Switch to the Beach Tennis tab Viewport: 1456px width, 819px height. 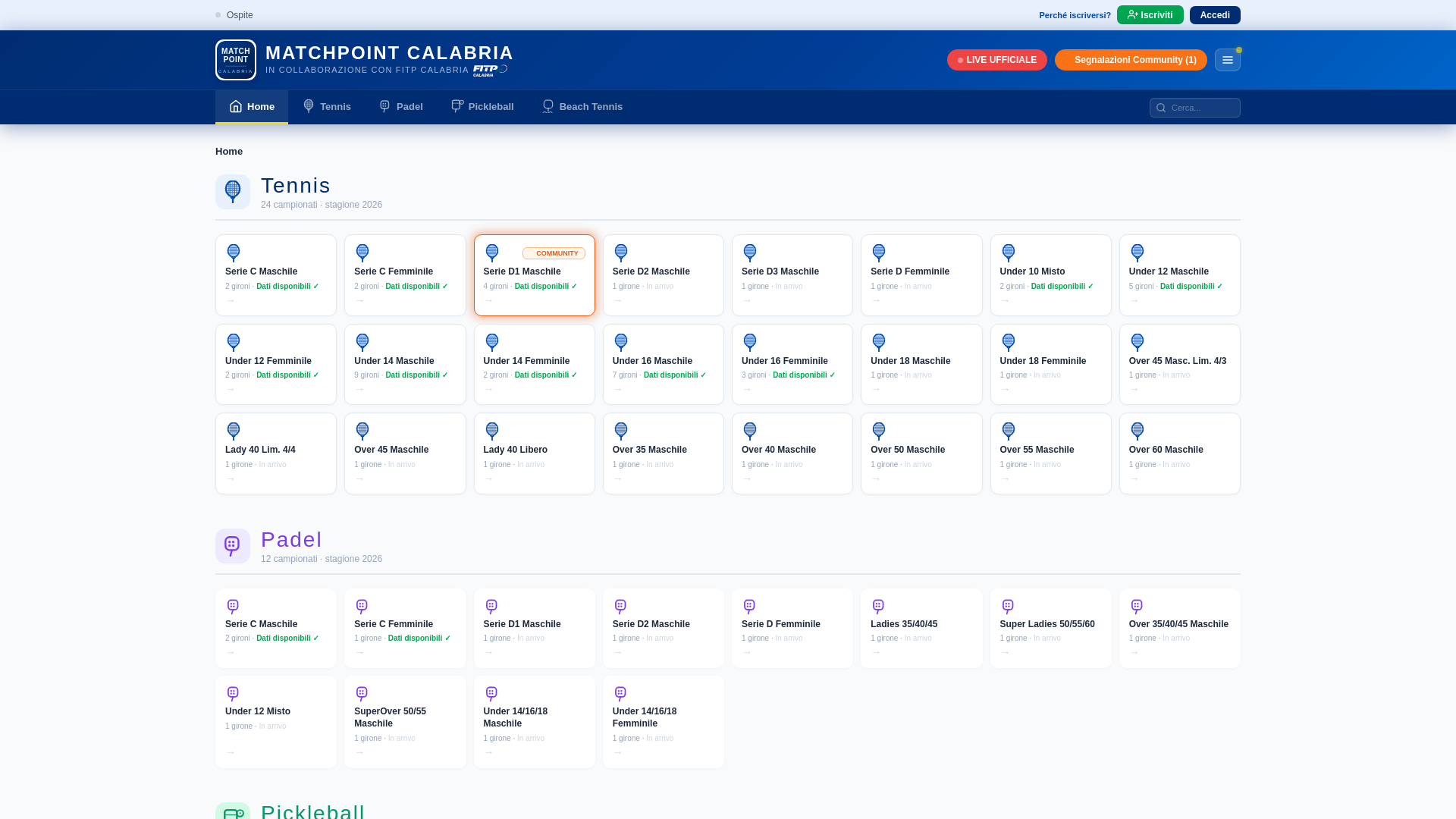[582, 107]
